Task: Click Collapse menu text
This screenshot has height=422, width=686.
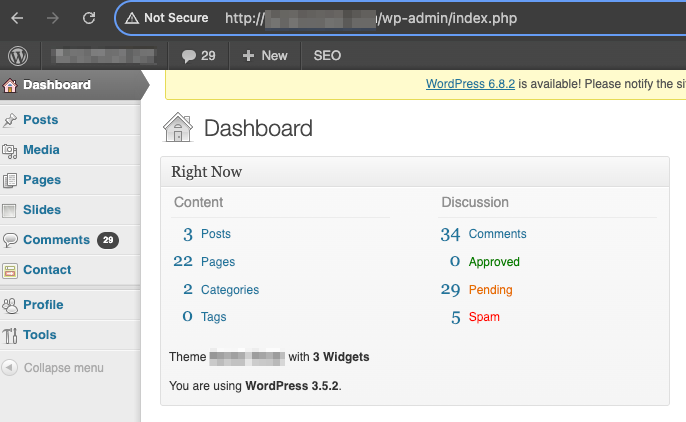Action: [64, 368]
